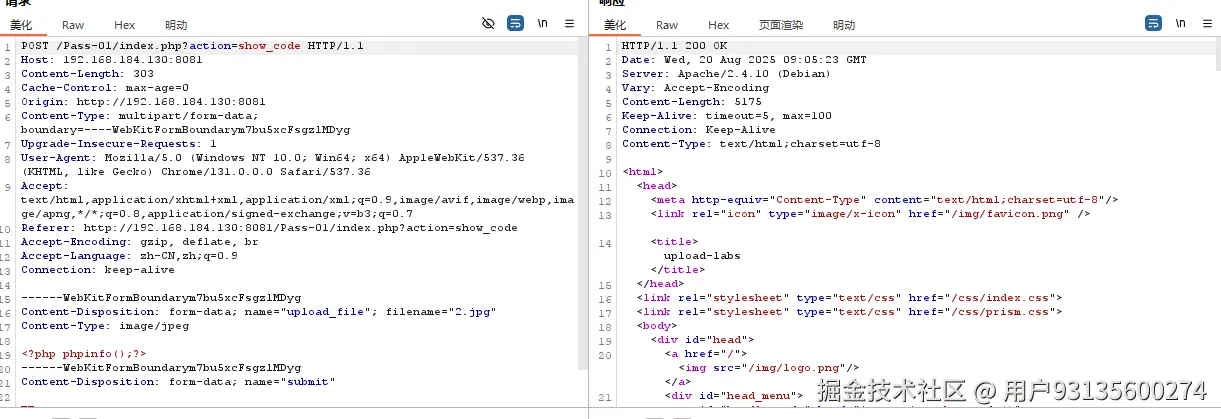Select the 美化 tab in response panel

point(616,25)
